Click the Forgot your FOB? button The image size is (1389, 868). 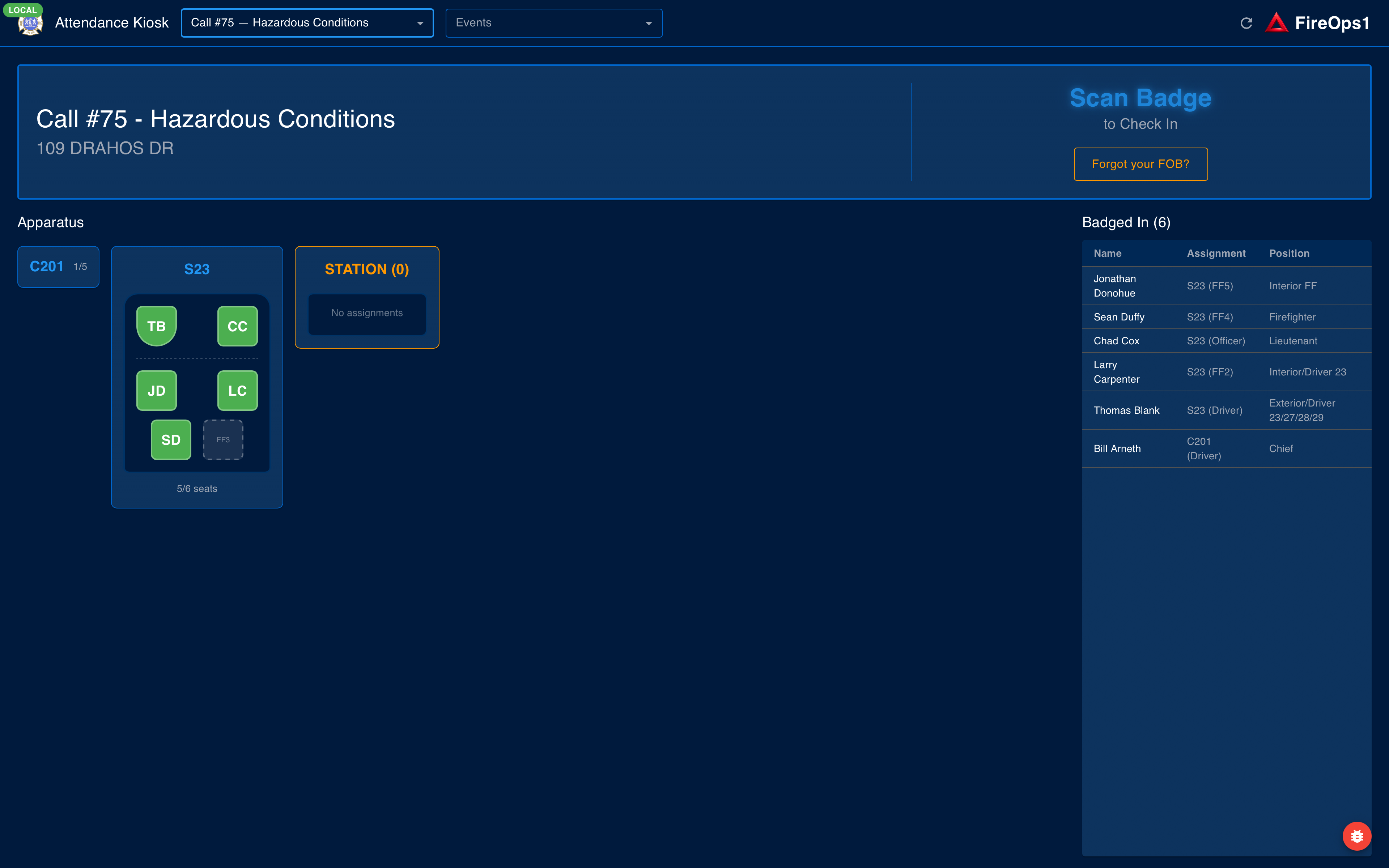1140,164
